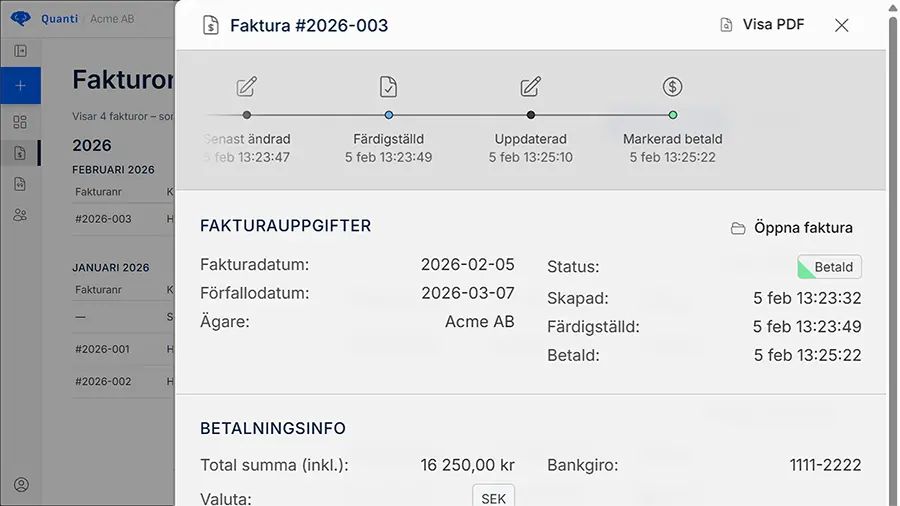Click the Quanti breadcrumb link
The image size is (900, 506).
pos(59,18)
